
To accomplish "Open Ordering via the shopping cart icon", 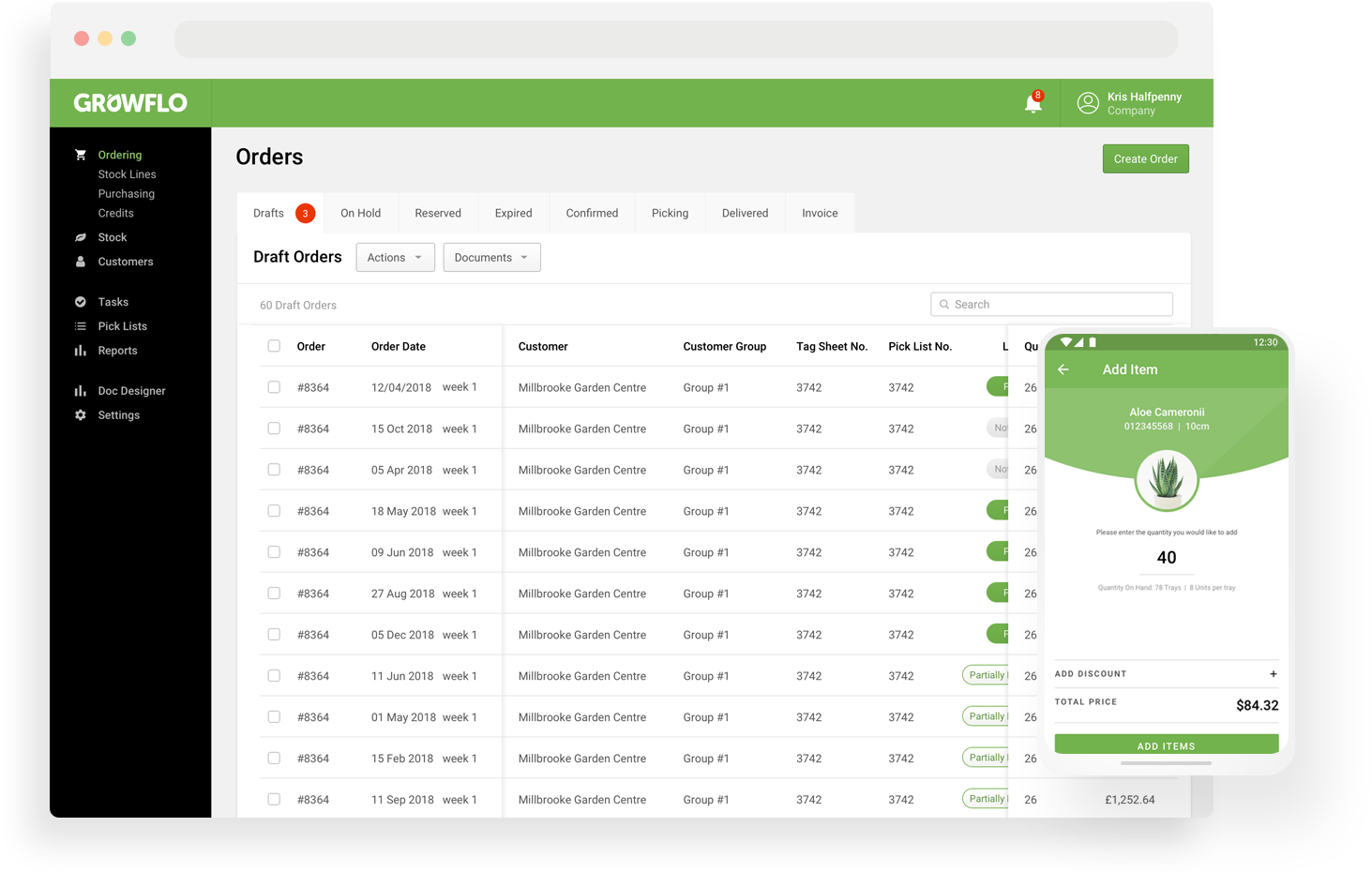I will 81,154.
